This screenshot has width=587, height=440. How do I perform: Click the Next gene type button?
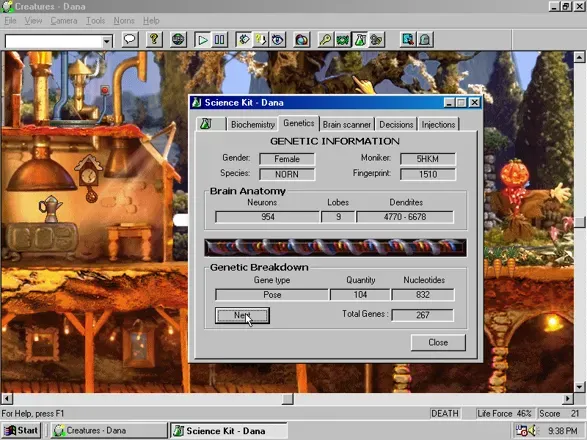click(x=242, y=315)
